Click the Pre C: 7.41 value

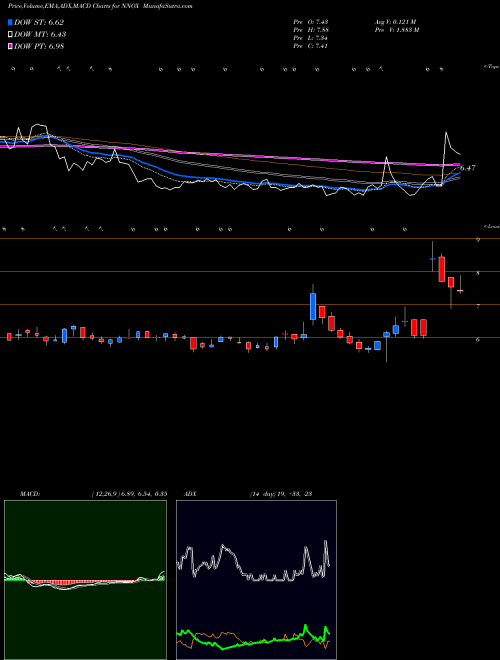pos(311,46)
